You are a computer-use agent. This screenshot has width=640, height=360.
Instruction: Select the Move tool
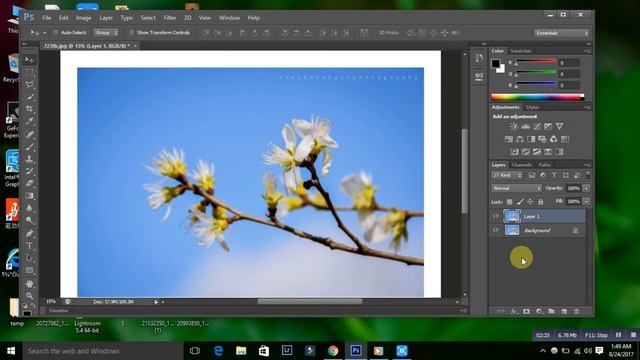point(29,60)
